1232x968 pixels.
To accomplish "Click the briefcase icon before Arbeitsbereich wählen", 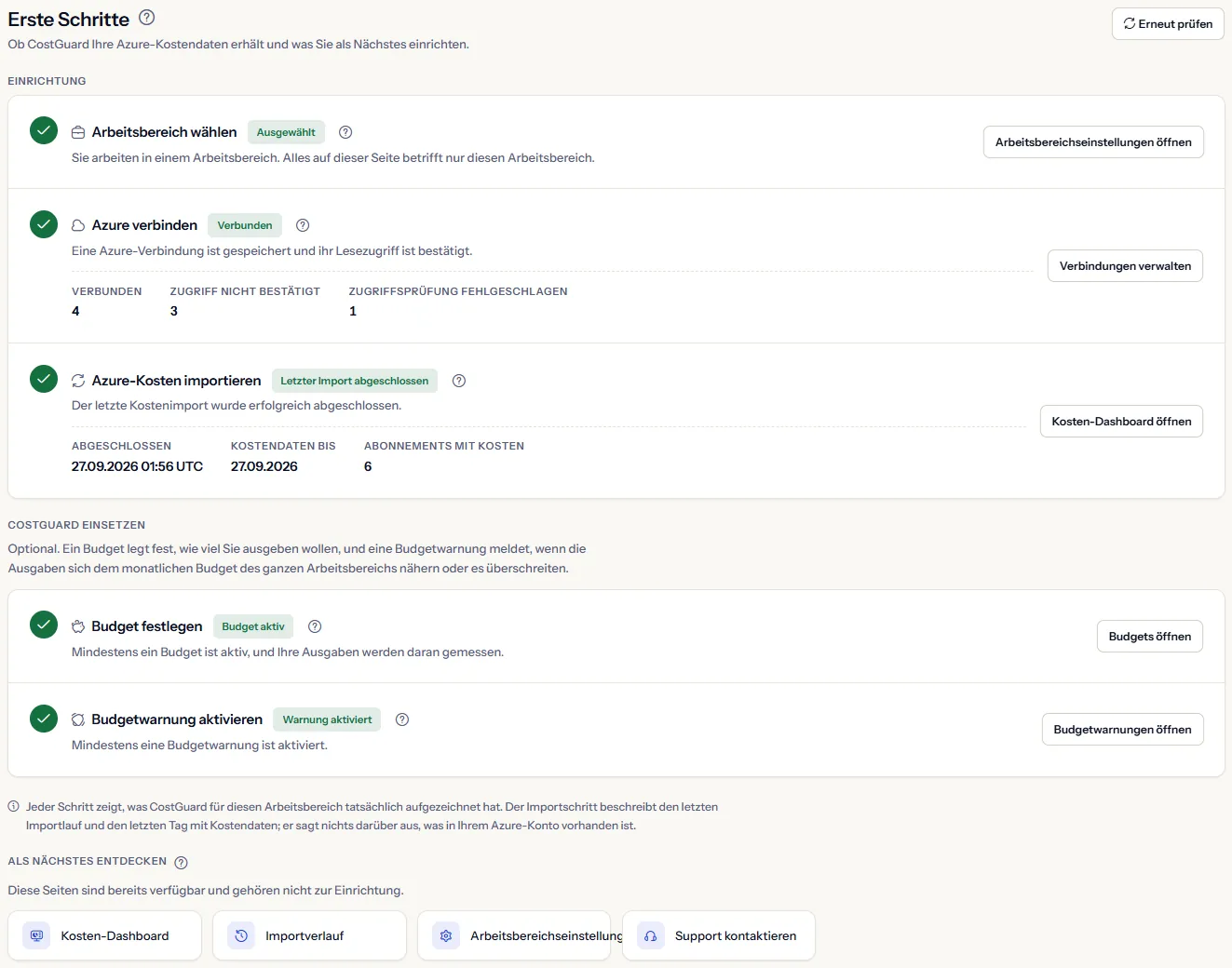I will click(x=78, y=132).
